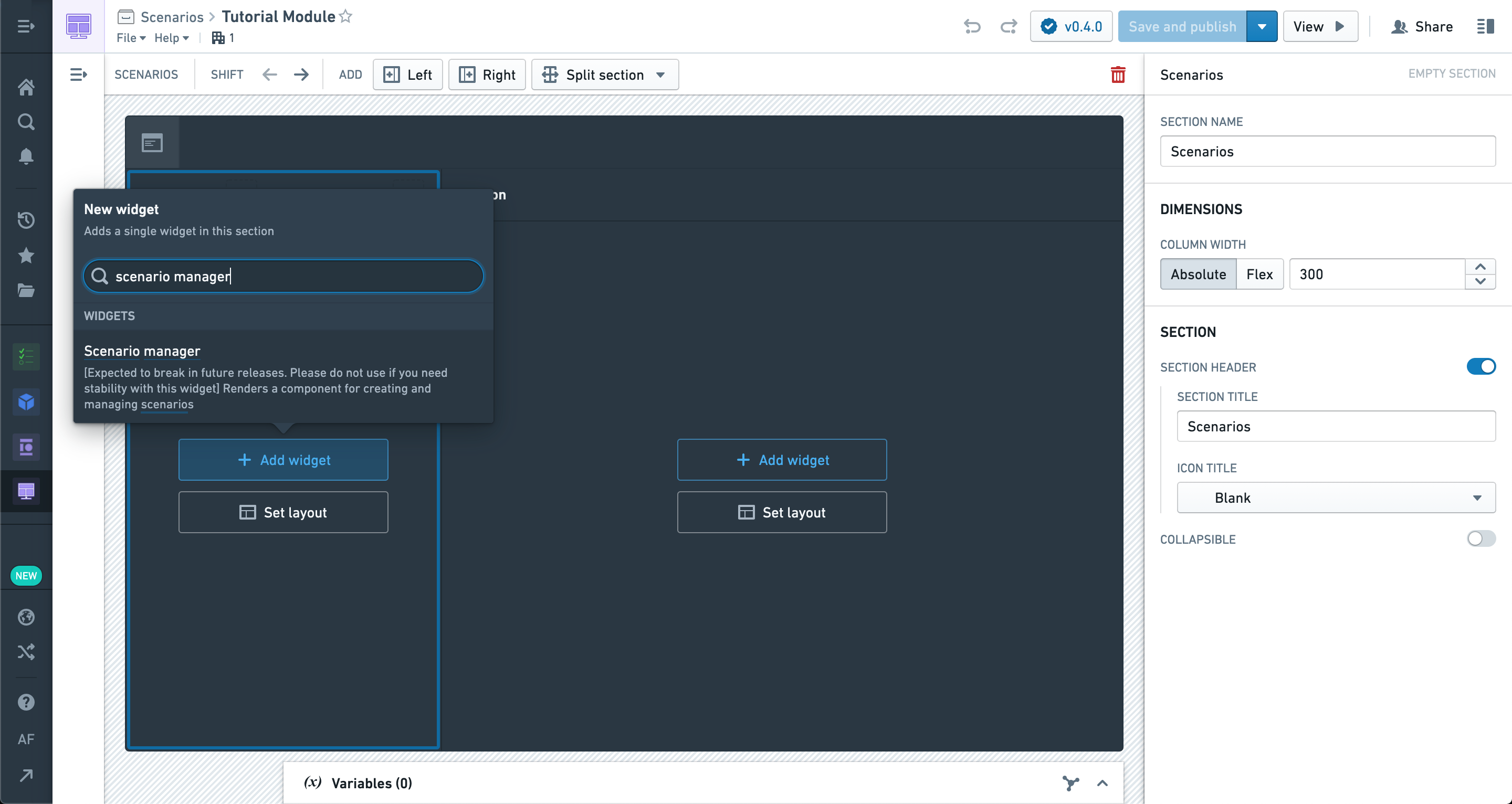This screenshot has height=804, width=1512.
Task: Open variables graph view icon
Action: 1070,783
